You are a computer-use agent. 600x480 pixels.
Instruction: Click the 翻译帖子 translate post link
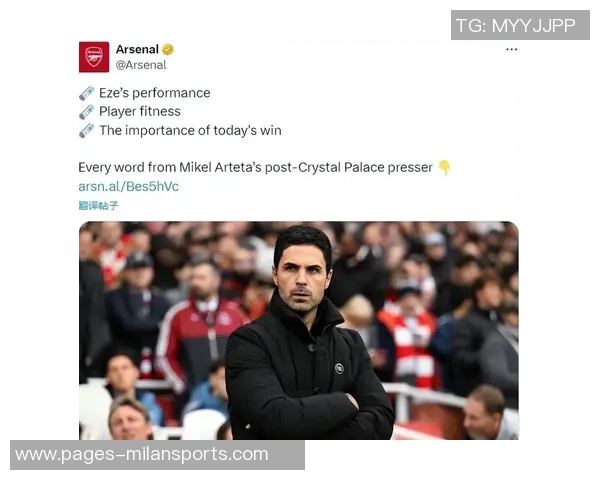click(98, 206)
